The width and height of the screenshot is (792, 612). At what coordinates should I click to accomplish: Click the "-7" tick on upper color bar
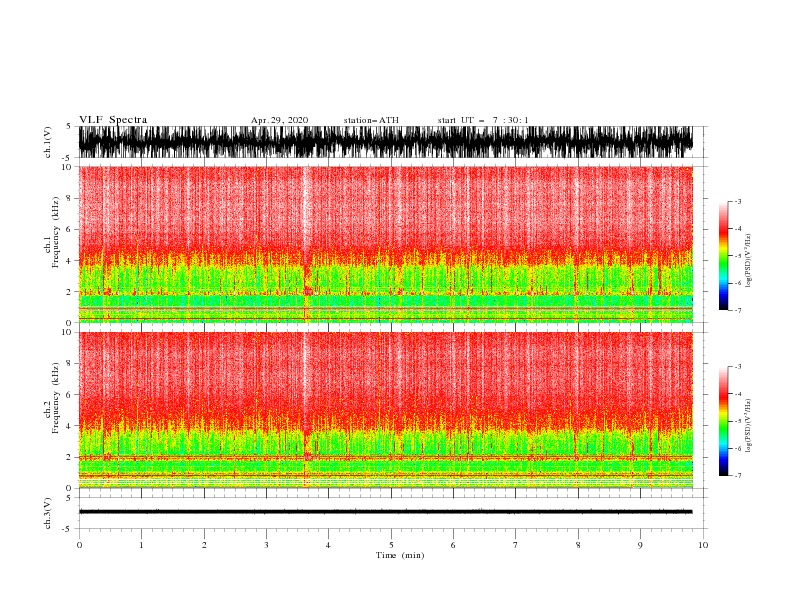(738, 310)
